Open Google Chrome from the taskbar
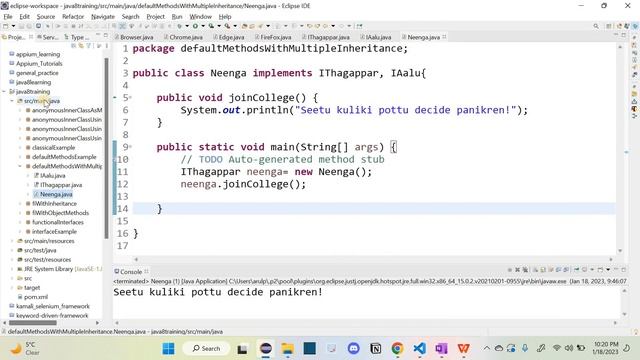Image resolution: width=640 pixels, height=360 pixels. pyautogui.click(x=397, y=349)
